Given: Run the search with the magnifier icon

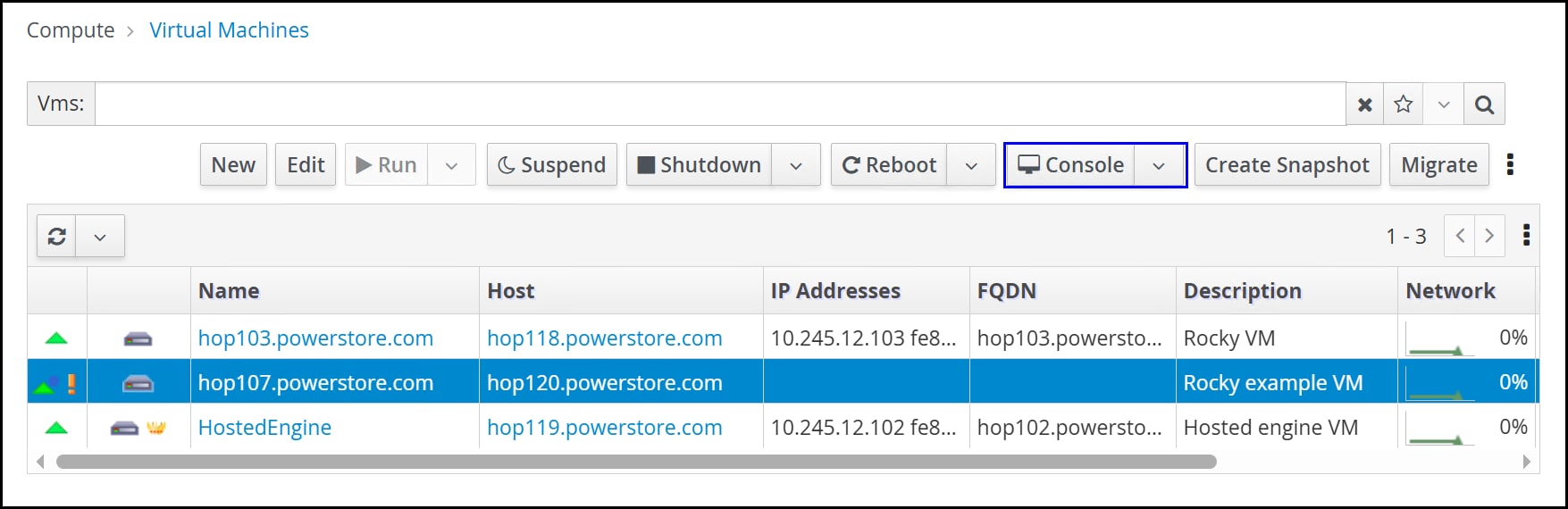Looking at the screenshot, I should click(1484, 104).
